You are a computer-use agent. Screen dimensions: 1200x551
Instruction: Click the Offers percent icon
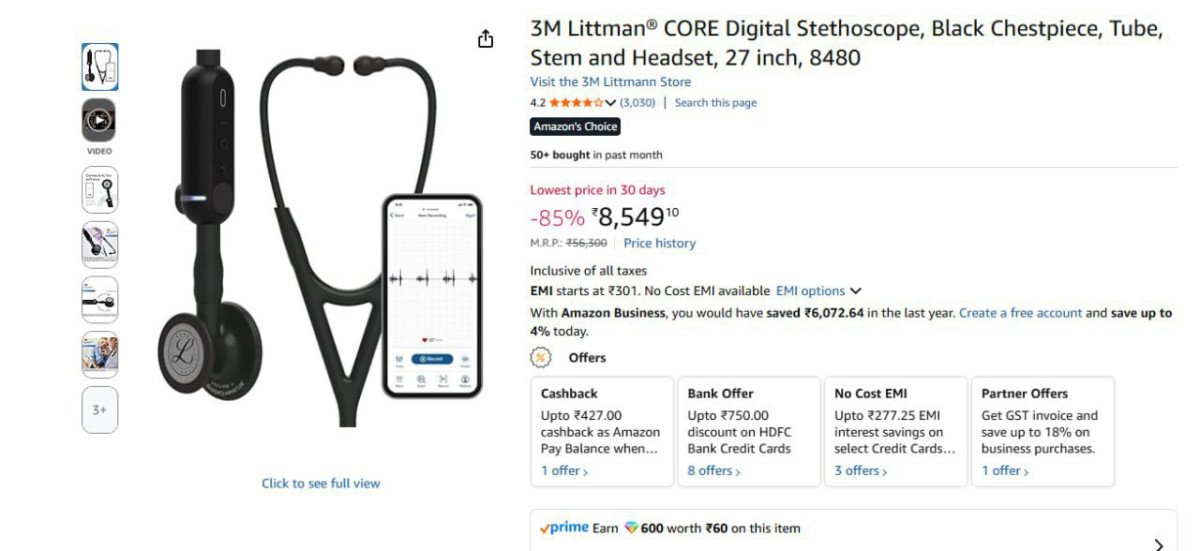tap(541, 357)
